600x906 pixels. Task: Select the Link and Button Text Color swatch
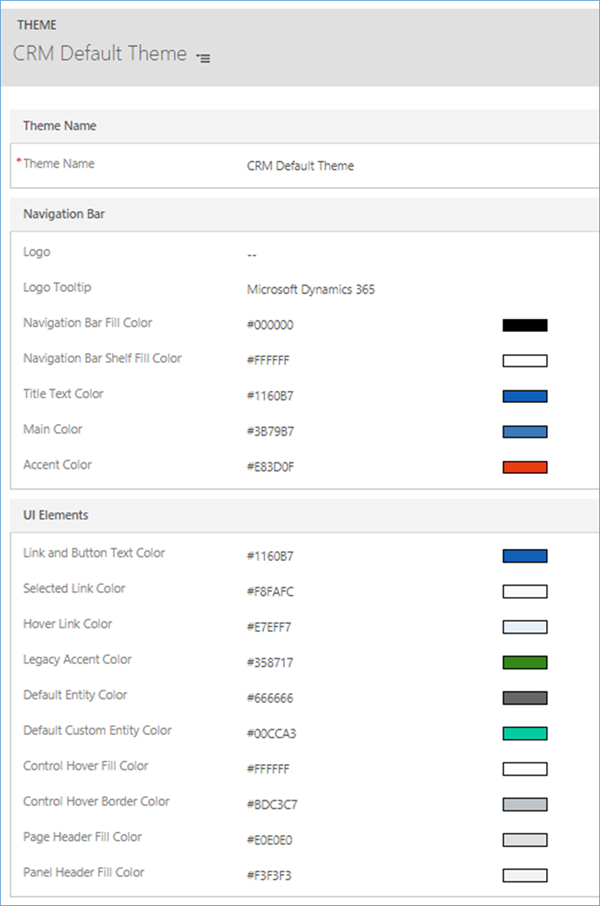click(524, 556)
